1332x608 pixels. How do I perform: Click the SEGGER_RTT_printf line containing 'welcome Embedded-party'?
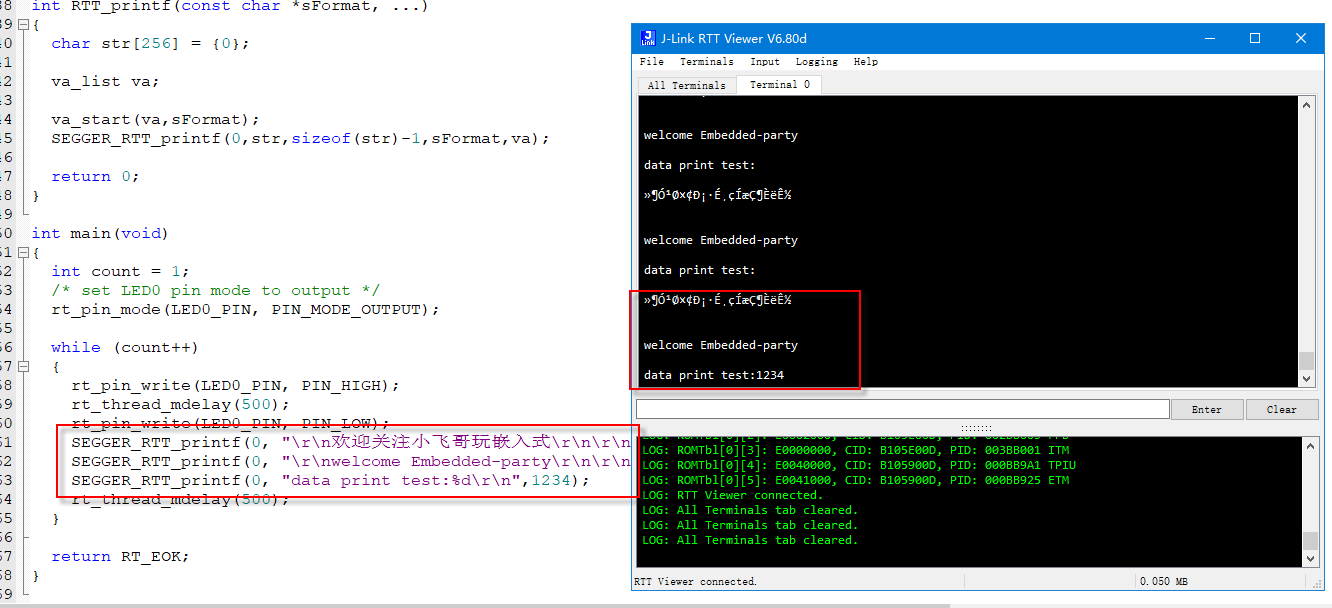tap(351, 461)
